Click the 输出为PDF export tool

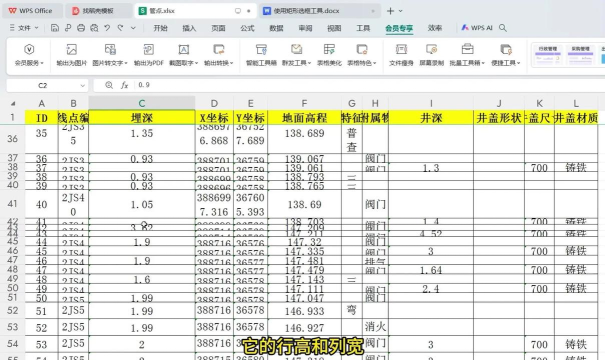click(x=149, y=54)
